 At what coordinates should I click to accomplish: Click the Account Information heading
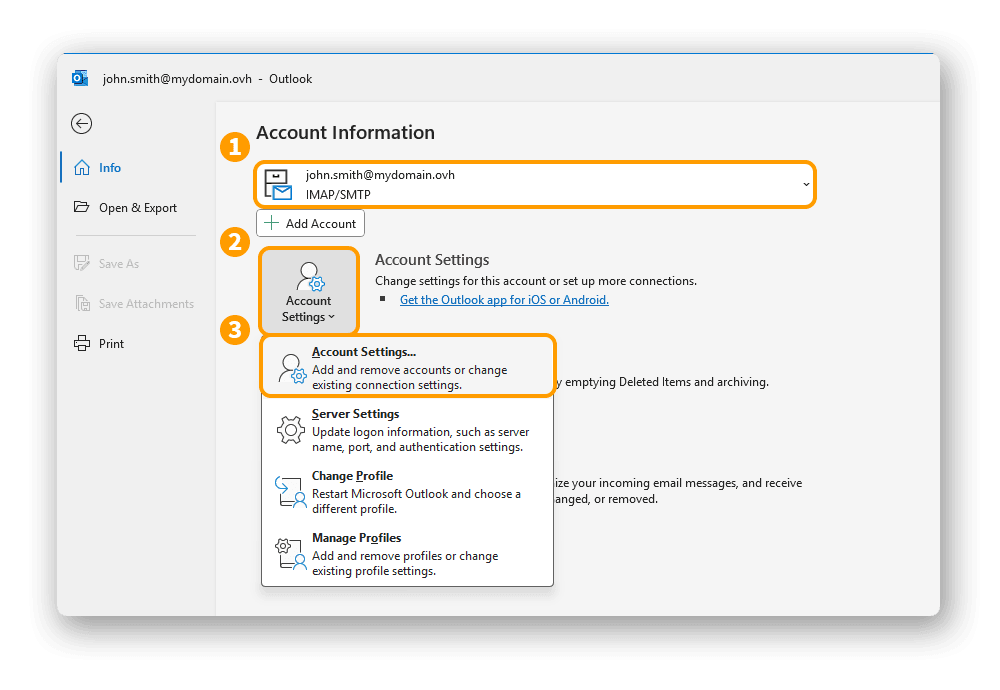point(346,133)
